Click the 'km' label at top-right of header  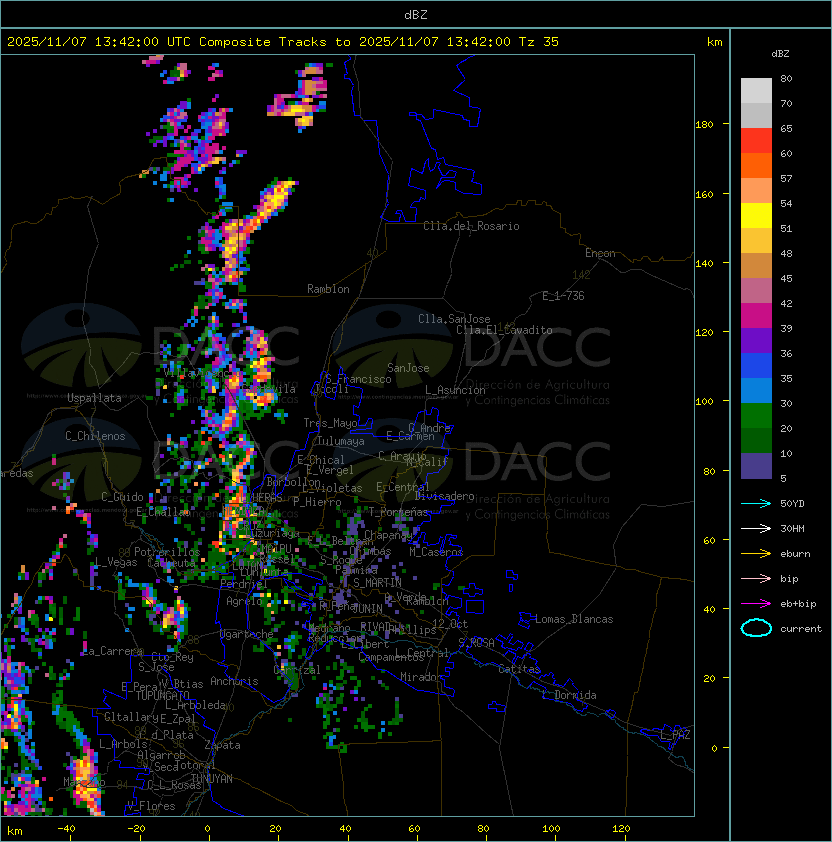pyautogui.click(x=714, y=42)
